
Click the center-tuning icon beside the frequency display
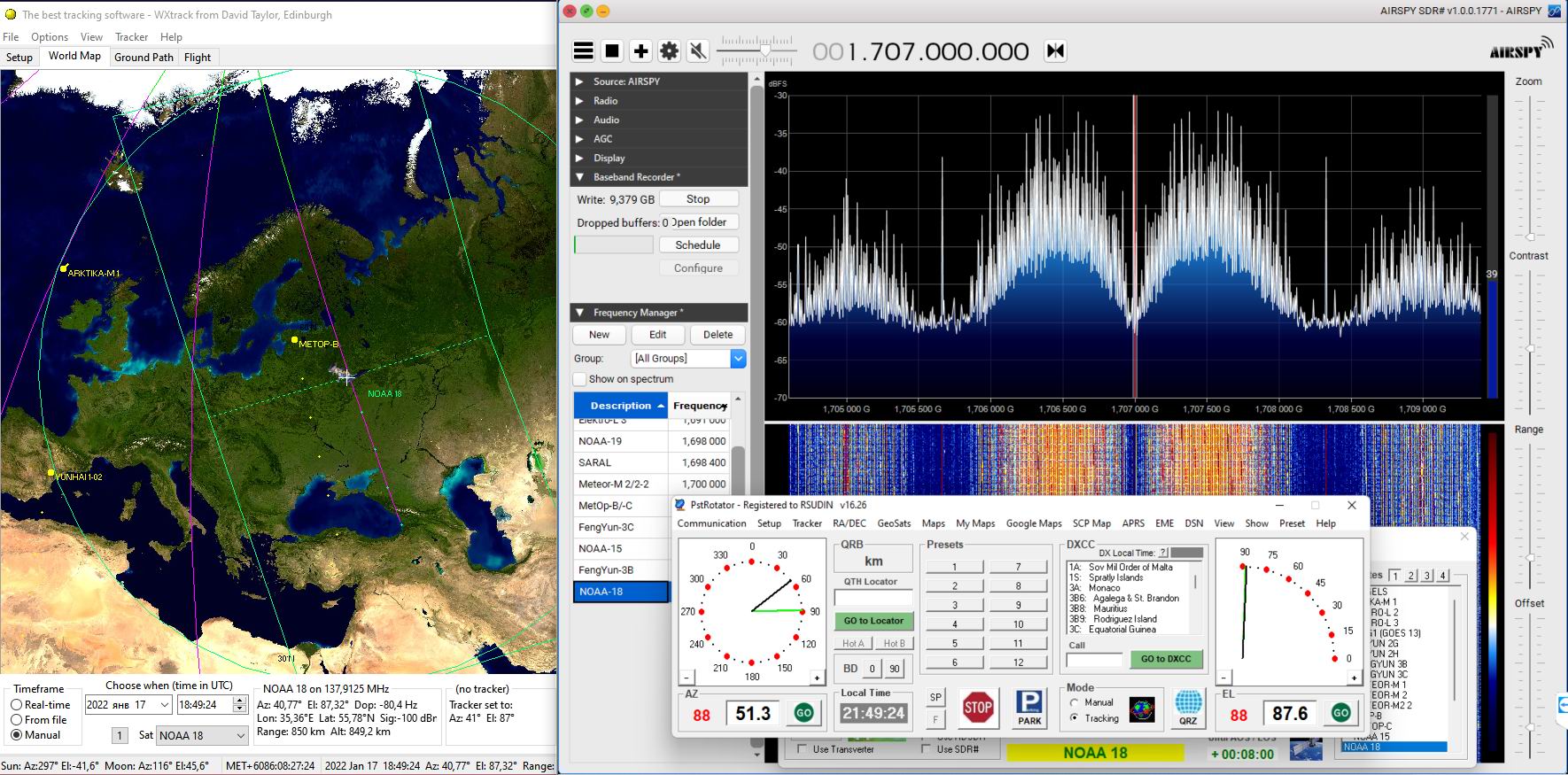[x=1055, y=51]
